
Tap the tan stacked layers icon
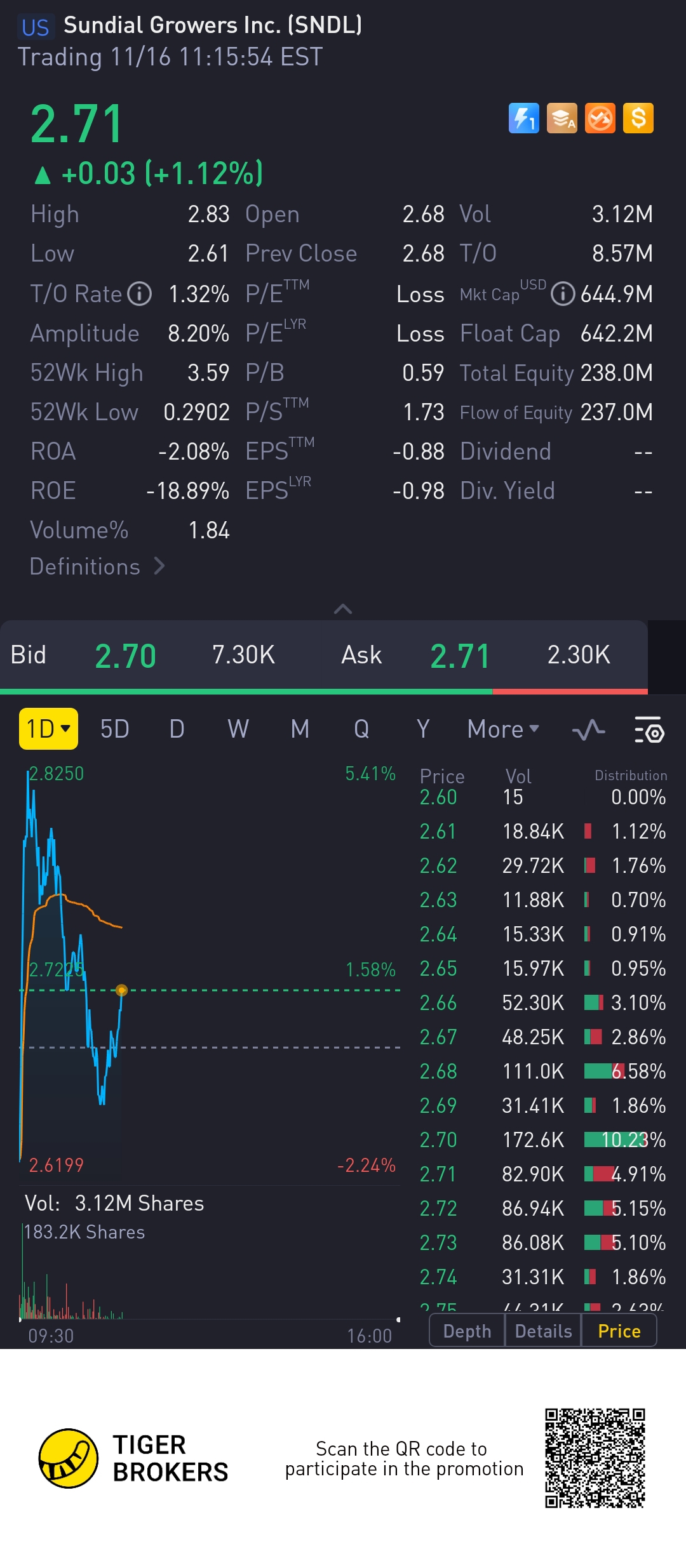click(562, 118)
